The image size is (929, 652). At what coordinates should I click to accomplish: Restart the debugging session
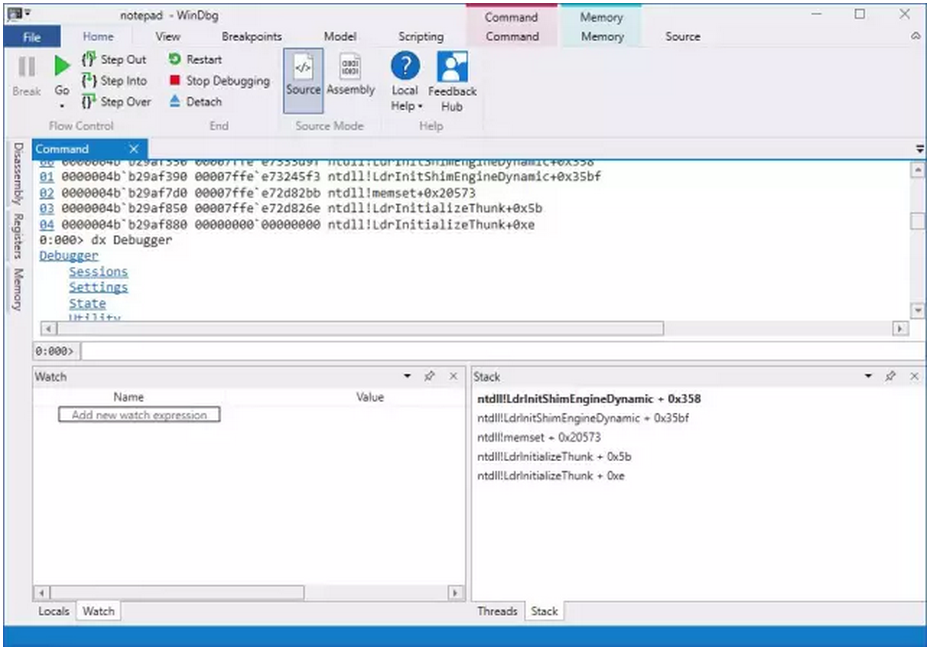click(195, 59)
